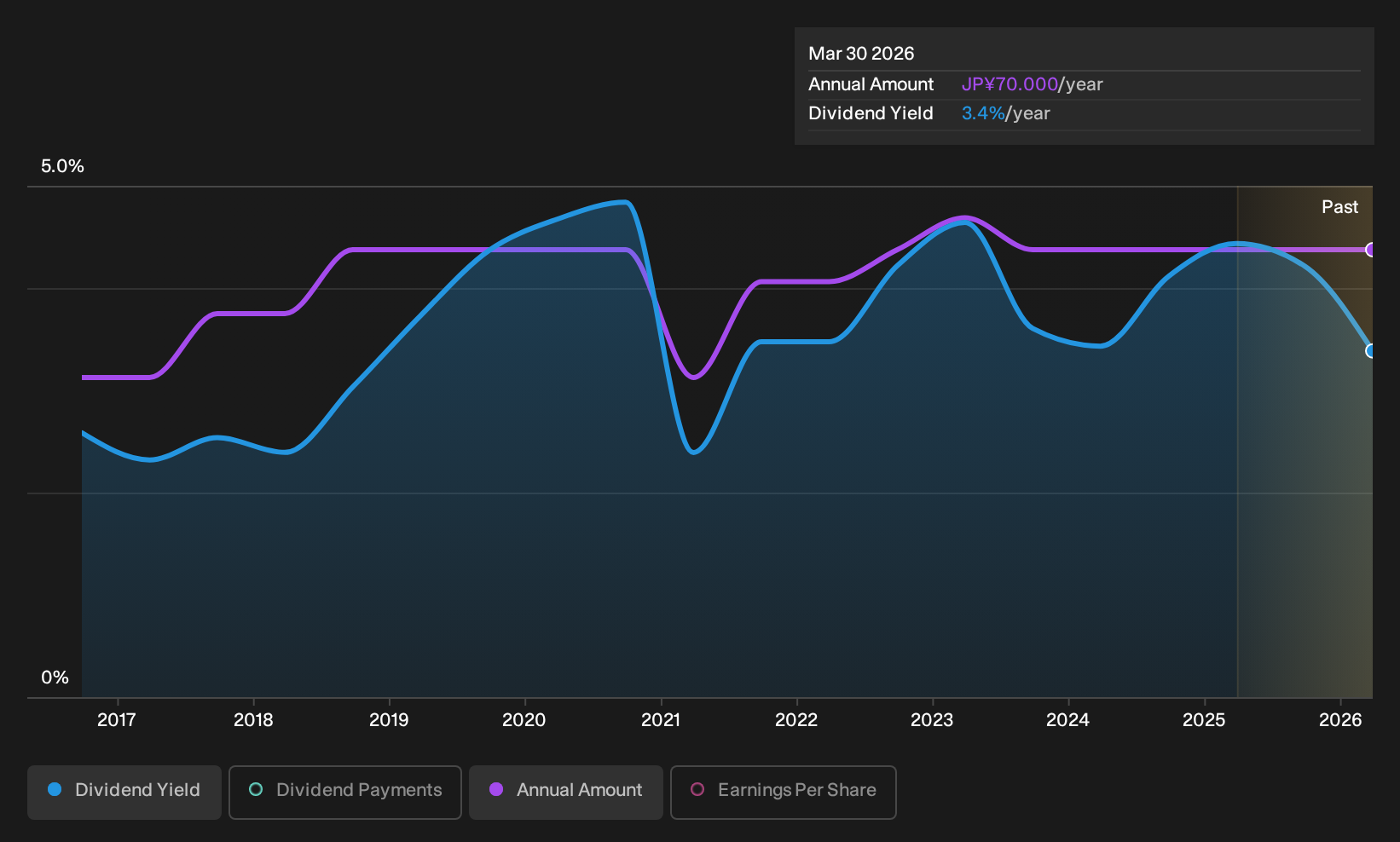Click the teal Dividend Payments circle icon
Screen dimensions: 1400x842
256,790
